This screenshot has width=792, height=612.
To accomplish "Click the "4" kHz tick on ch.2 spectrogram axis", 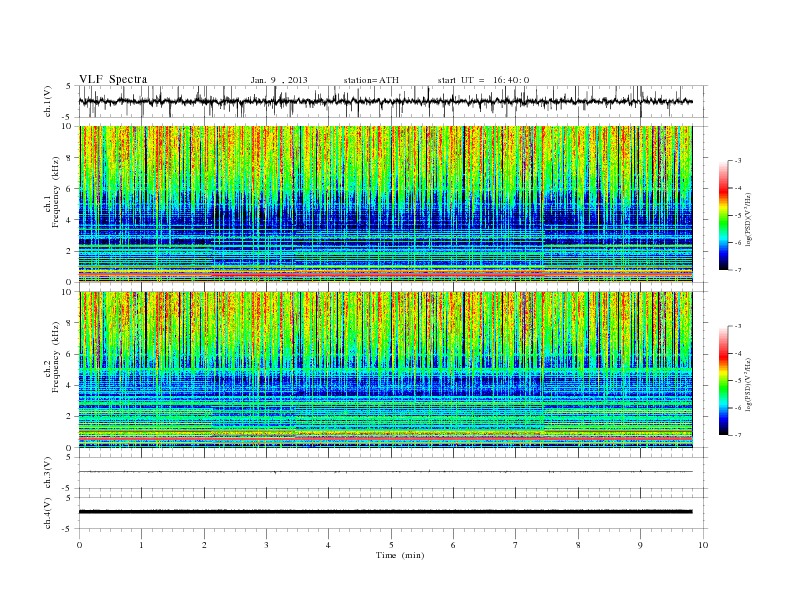I will point(70,385).
